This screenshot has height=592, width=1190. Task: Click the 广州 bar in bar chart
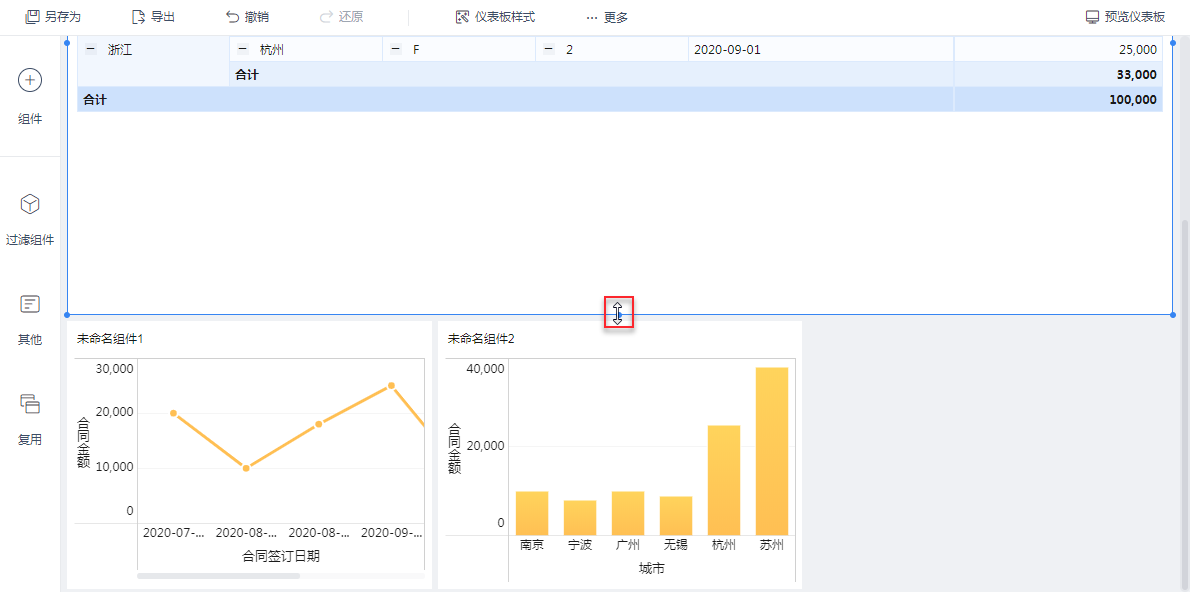pos(628,513)
